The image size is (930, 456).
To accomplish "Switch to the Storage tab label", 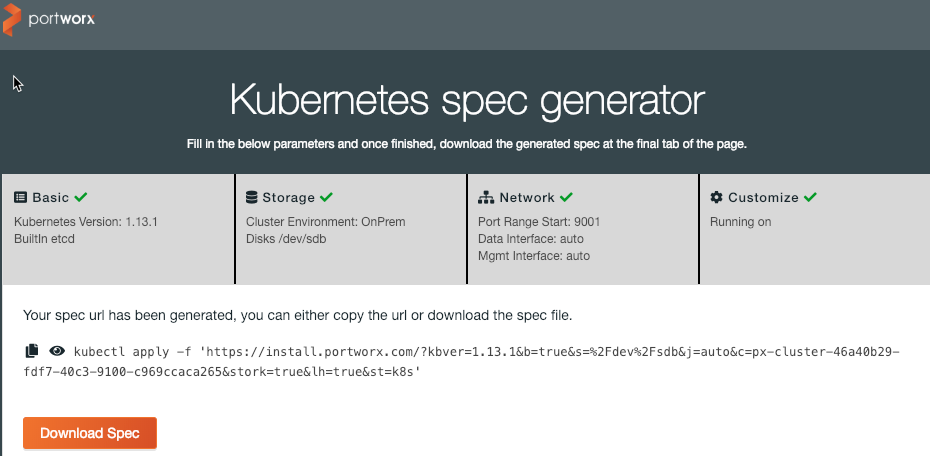I will point(288,198).
